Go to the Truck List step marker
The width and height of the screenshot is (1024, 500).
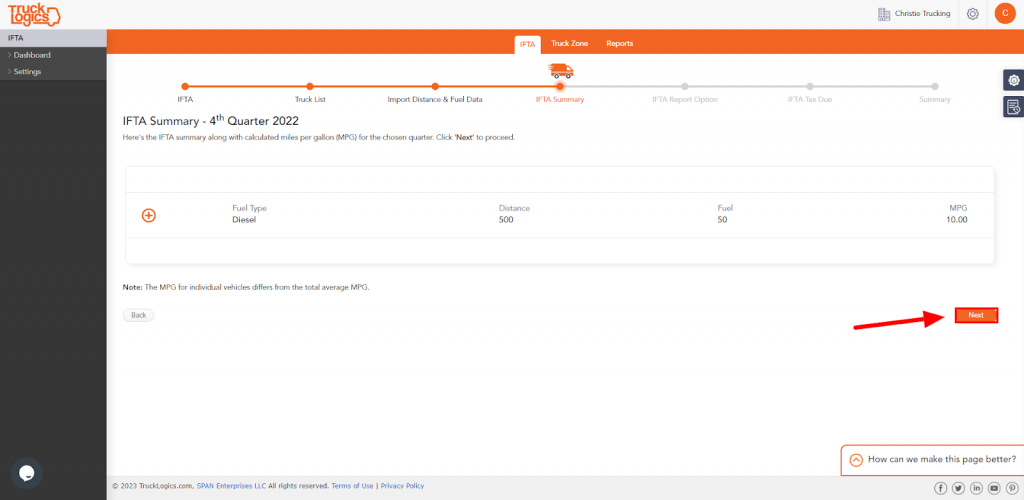(310, 86)
